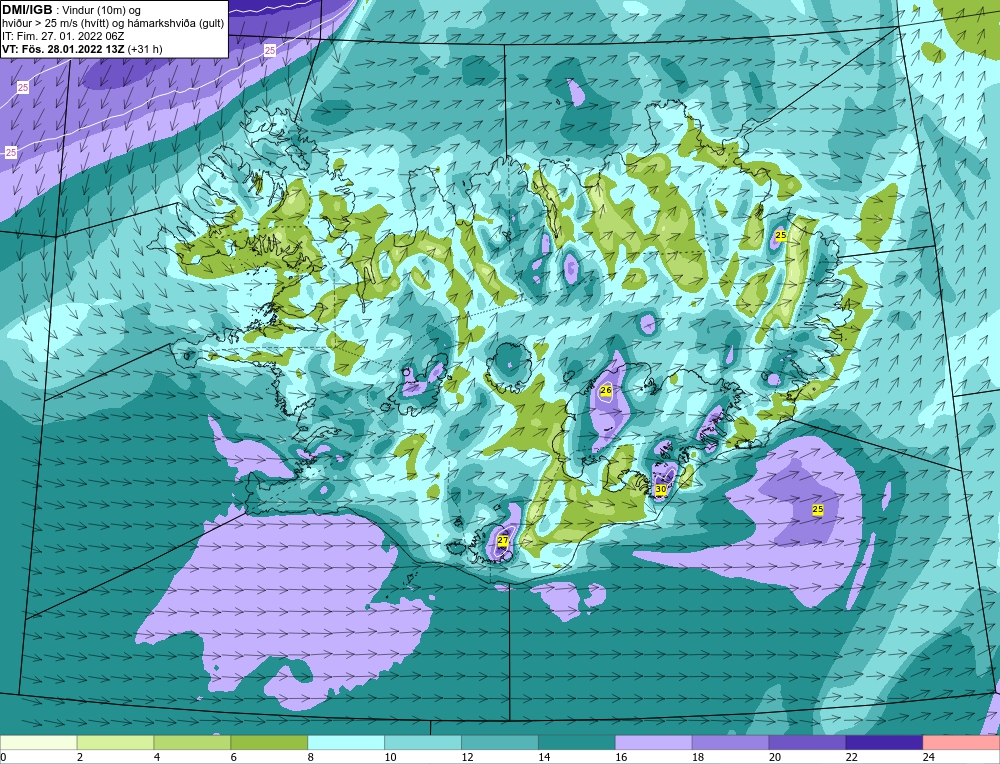
Task: Select the yellow 27 gust label
Action: tap(503, 540)
